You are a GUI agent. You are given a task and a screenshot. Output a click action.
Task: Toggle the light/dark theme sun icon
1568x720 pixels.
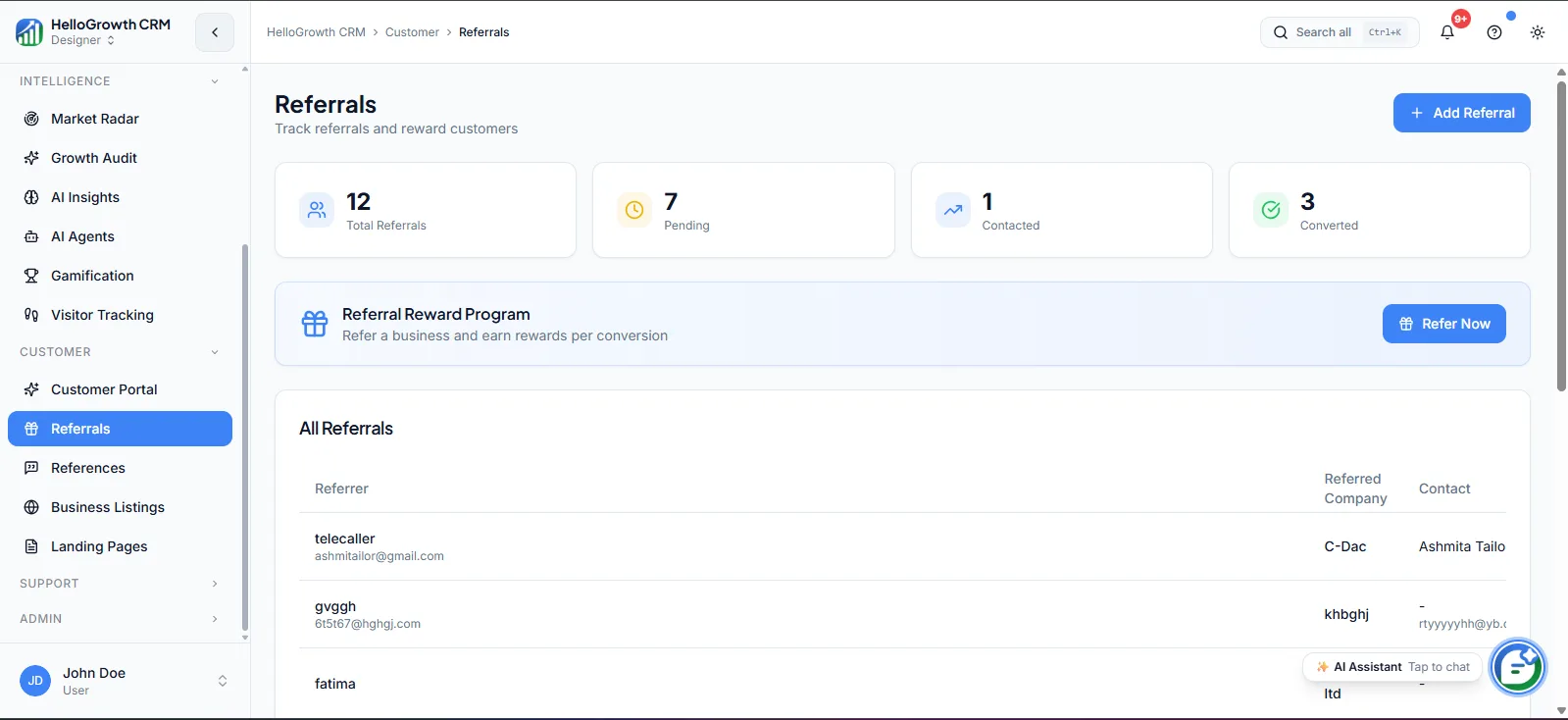(x=1538, y=32)
